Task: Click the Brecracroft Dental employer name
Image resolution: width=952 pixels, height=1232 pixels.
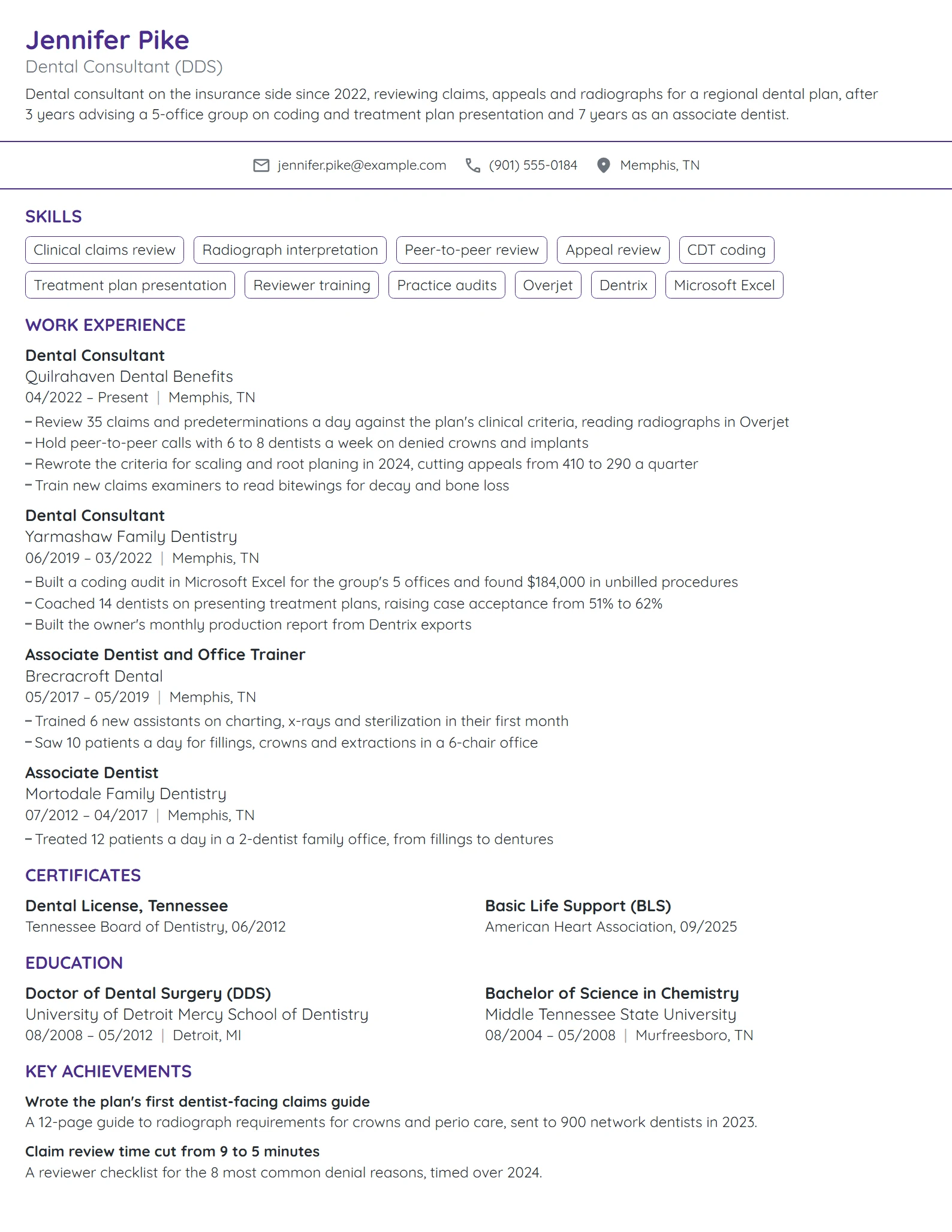Action: point(94,676)
